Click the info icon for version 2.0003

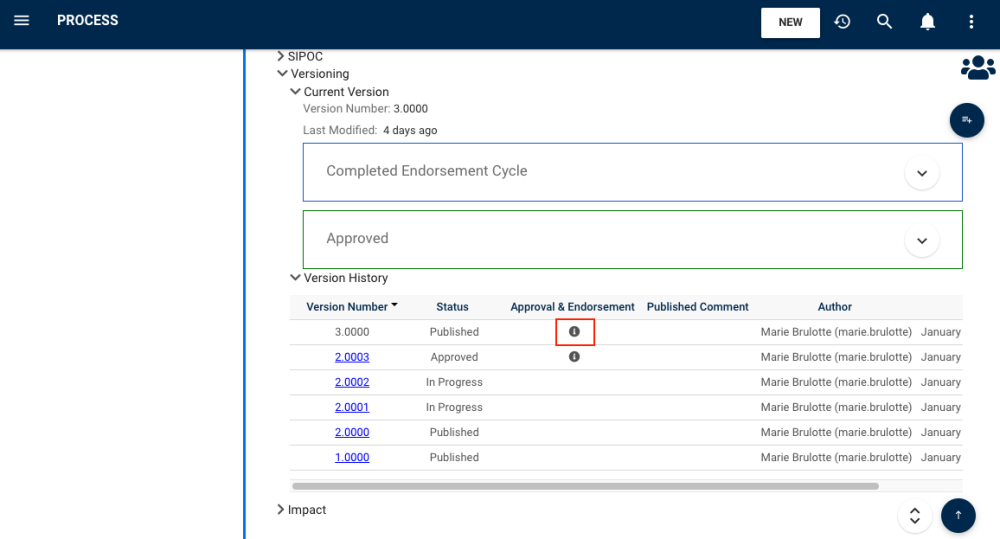(x=574, y=357)
